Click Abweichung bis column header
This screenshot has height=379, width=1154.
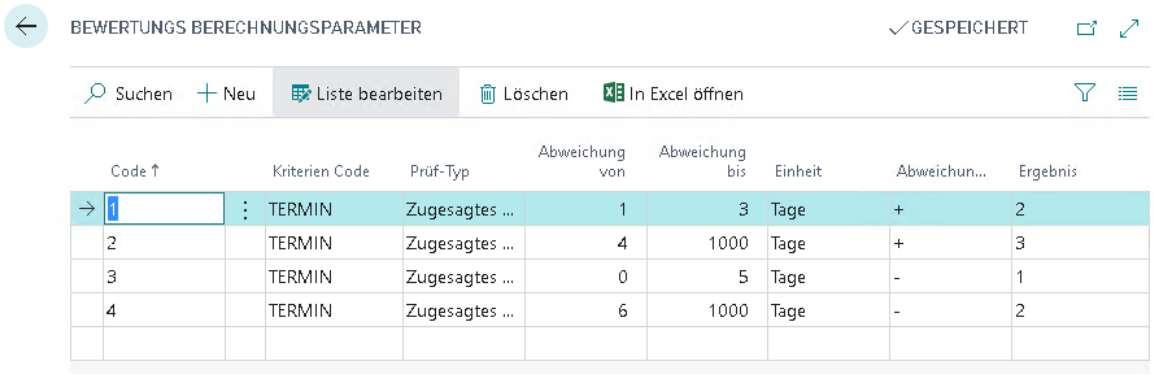click(702, 161)
